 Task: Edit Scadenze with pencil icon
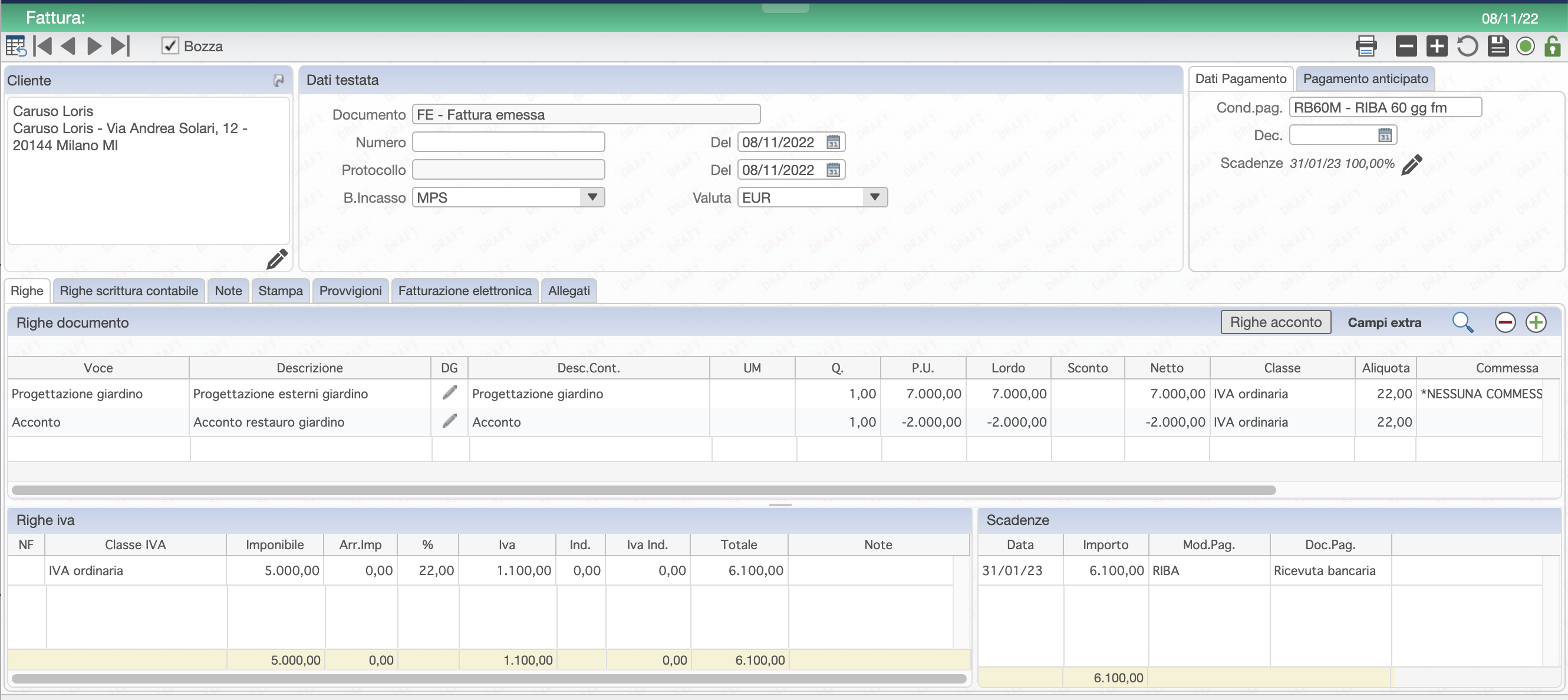click(x=1412, y=164)
